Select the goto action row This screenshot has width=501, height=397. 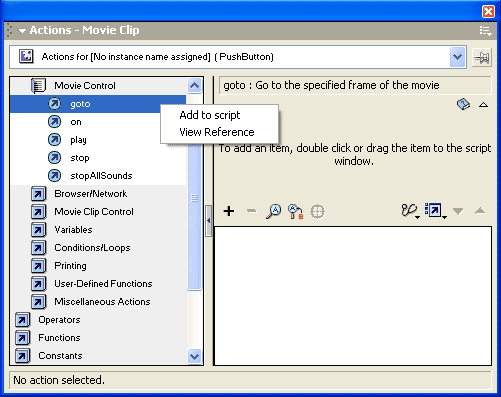point(98,104)
